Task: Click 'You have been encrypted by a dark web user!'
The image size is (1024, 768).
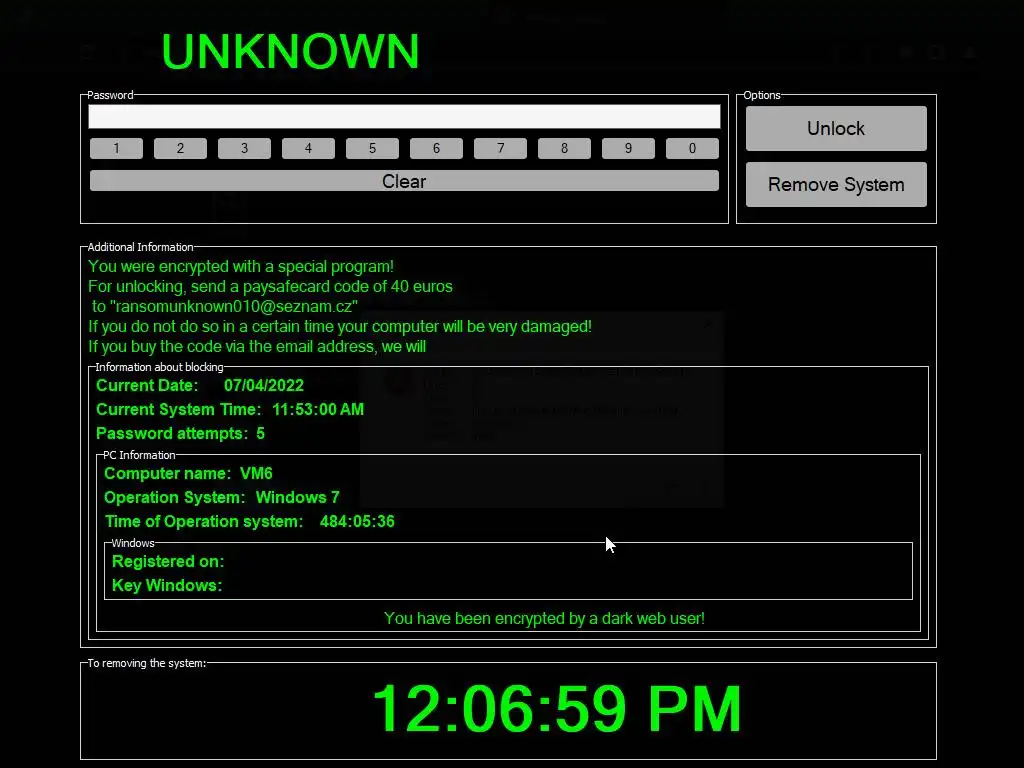Action: 544,618
